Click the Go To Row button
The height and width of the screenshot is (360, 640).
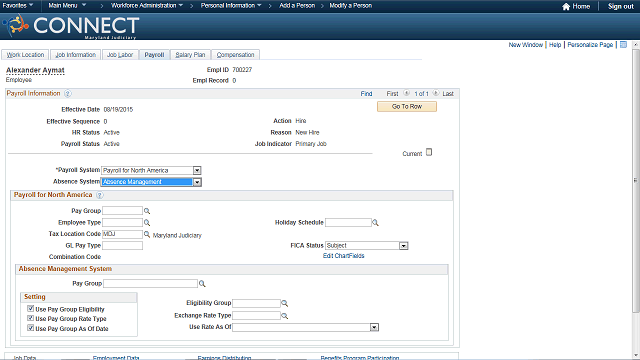click(x=407, y=107)
